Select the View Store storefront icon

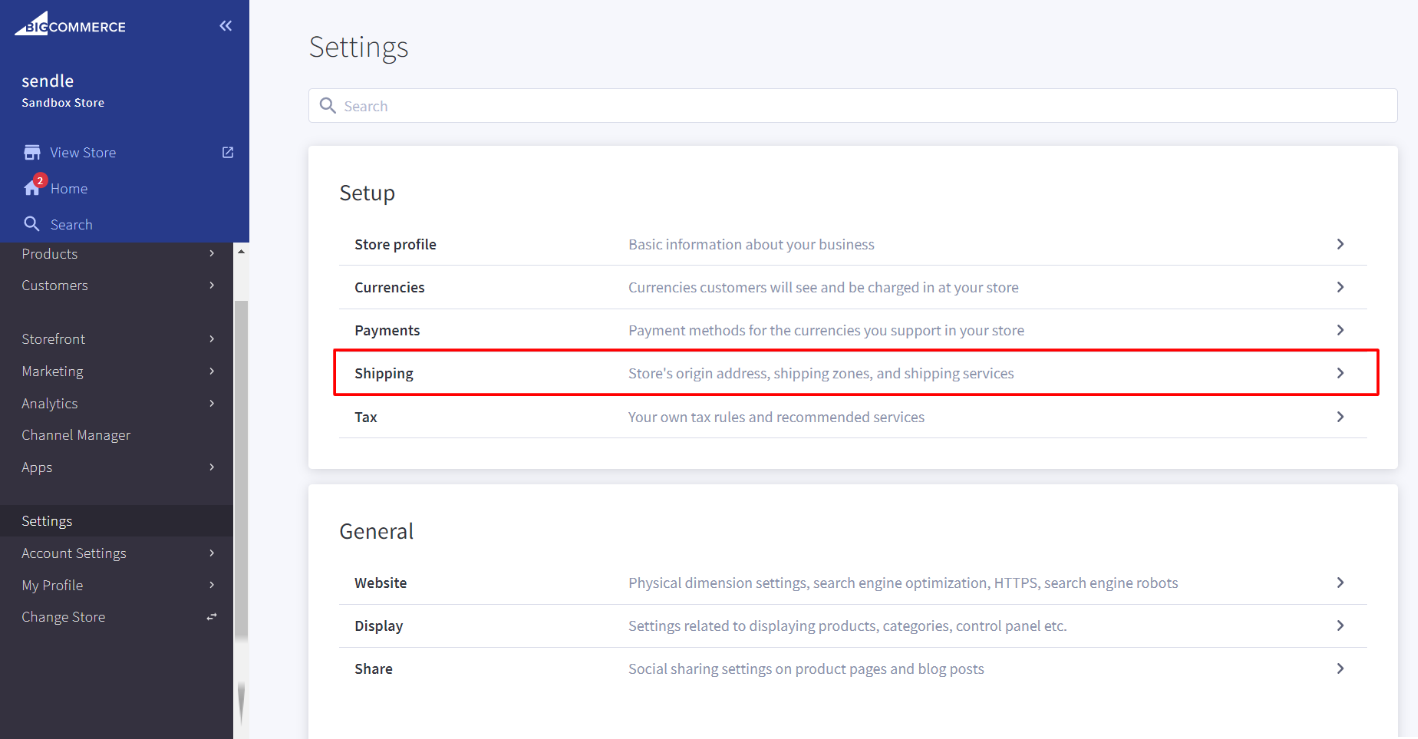pos(31,151)
